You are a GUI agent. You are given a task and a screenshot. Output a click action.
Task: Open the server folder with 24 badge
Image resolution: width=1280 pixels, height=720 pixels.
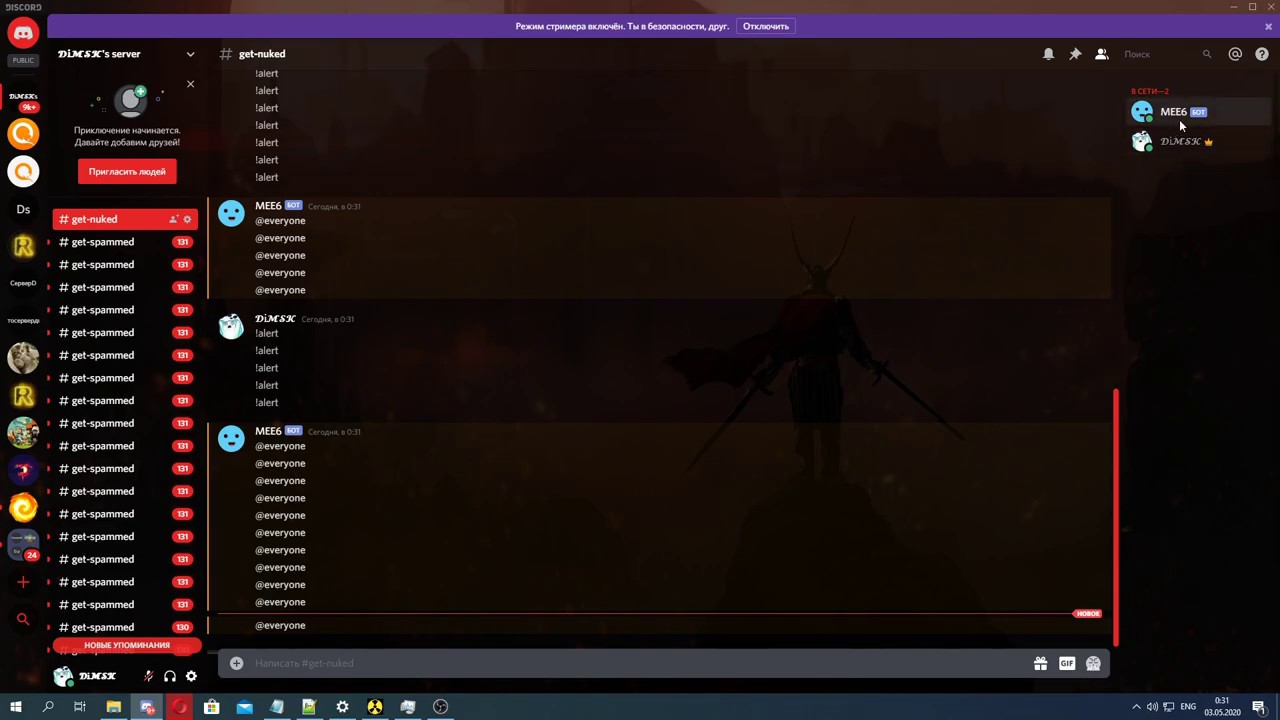[23, 545]
